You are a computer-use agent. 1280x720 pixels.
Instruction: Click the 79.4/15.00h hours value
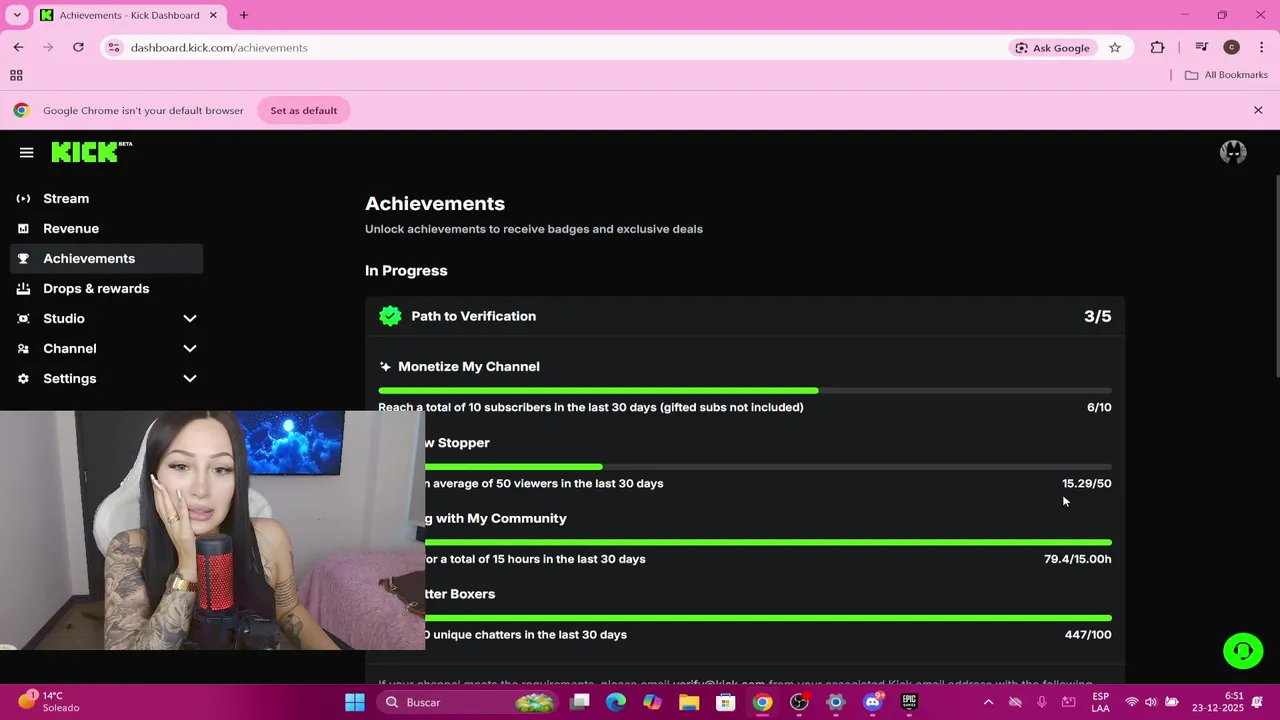tap(1077, 559)
